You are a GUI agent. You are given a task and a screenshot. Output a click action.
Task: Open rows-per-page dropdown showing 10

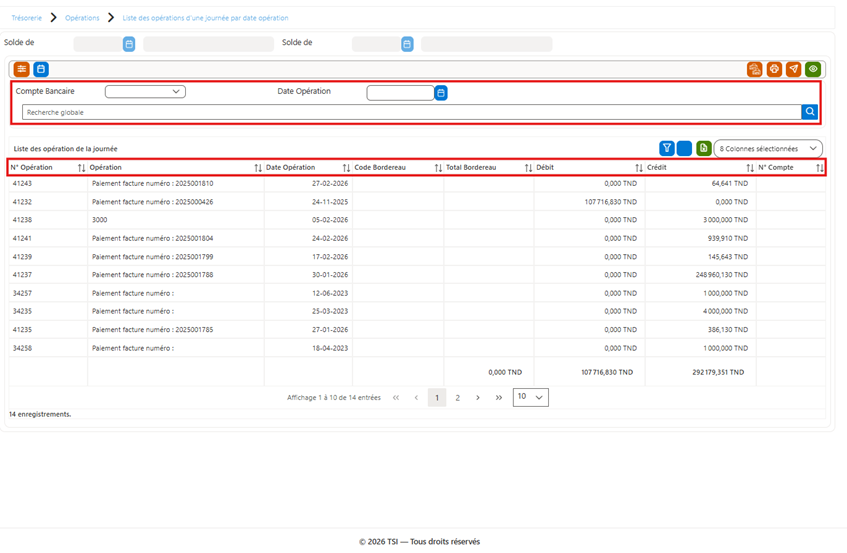[x=530, y=397]
